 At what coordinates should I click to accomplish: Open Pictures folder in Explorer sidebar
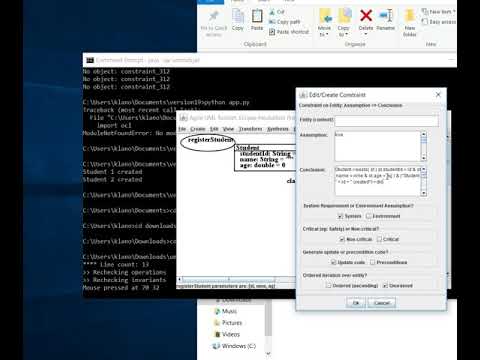point(232,323)
